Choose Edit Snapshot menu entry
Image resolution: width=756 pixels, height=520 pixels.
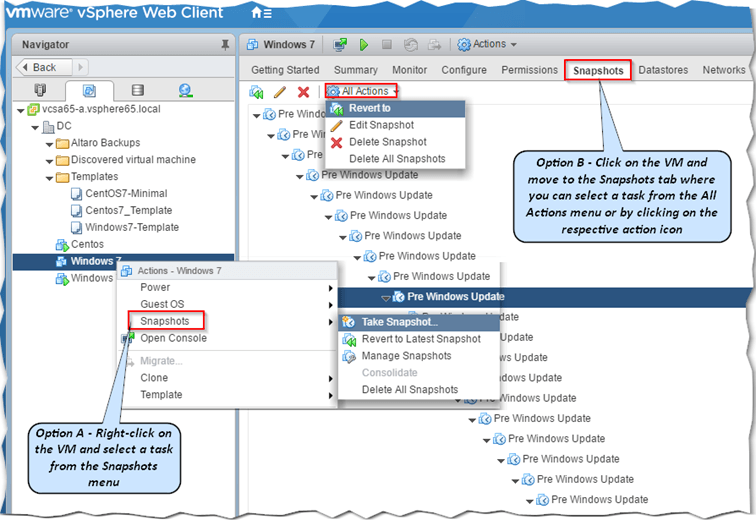point(396,125)
